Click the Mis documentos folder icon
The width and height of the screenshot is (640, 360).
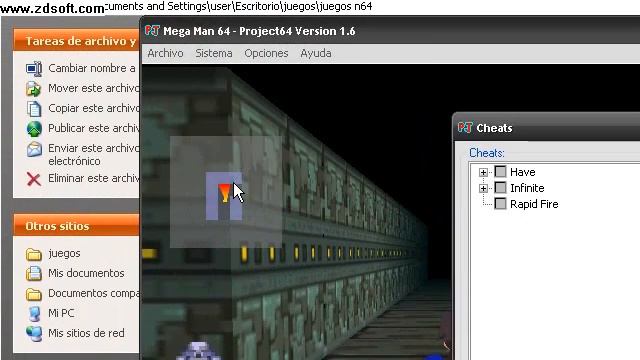click(x=34, y=273)
